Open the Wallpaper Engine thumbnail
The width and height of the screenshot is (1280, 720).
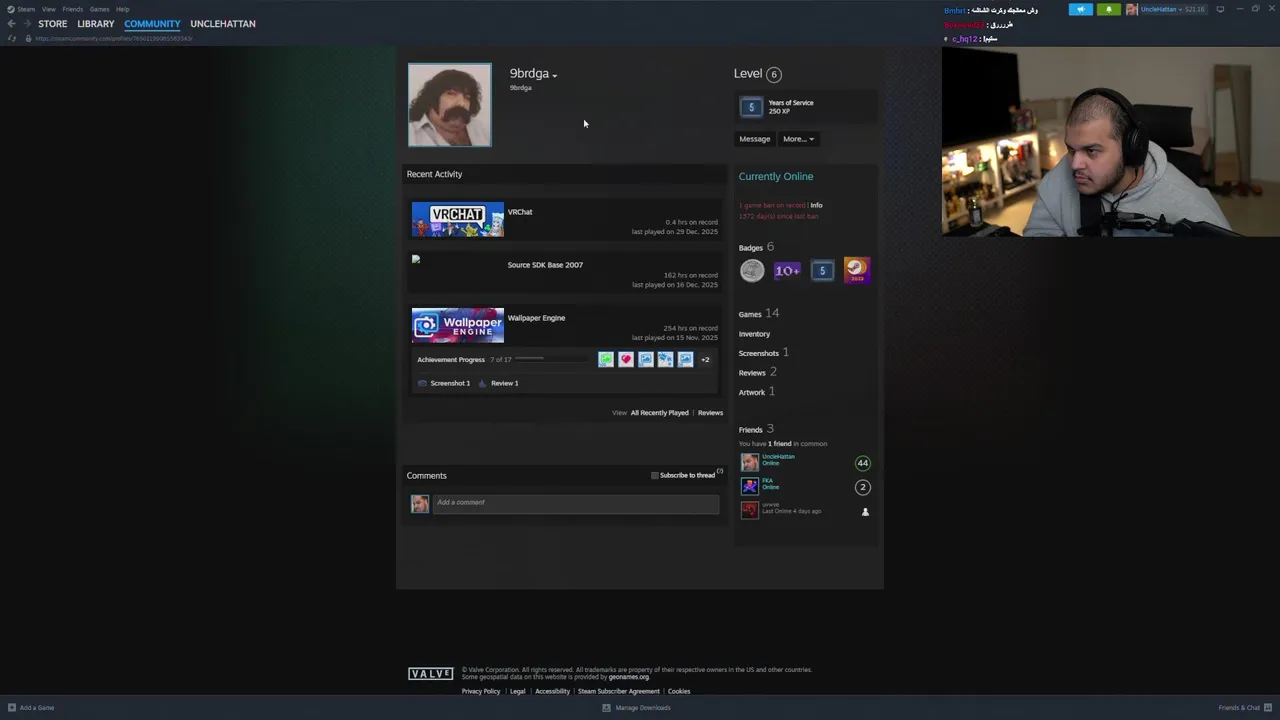pyautogui.click(x=458, y=326)
